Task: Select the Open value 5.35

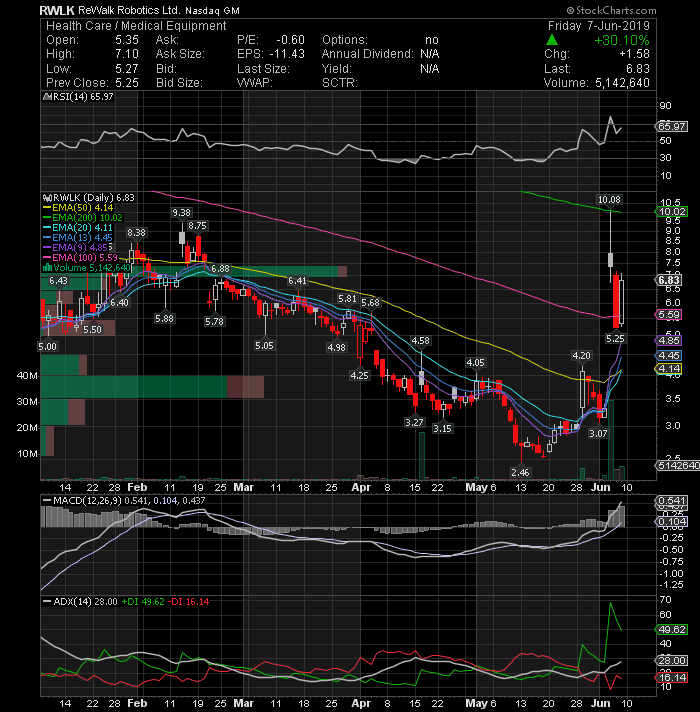Action: 127,40
